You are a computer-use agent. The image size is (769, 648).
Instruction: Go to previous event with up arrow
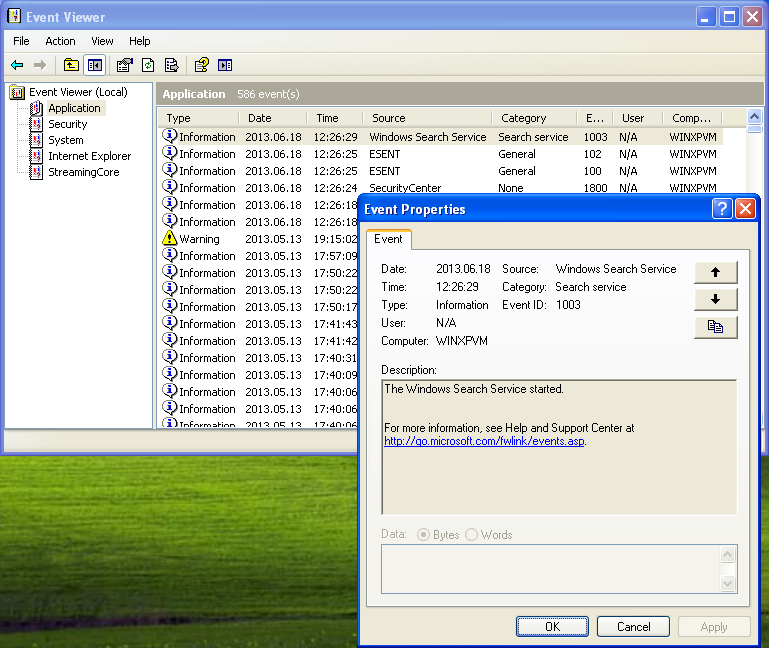point(716,272)
